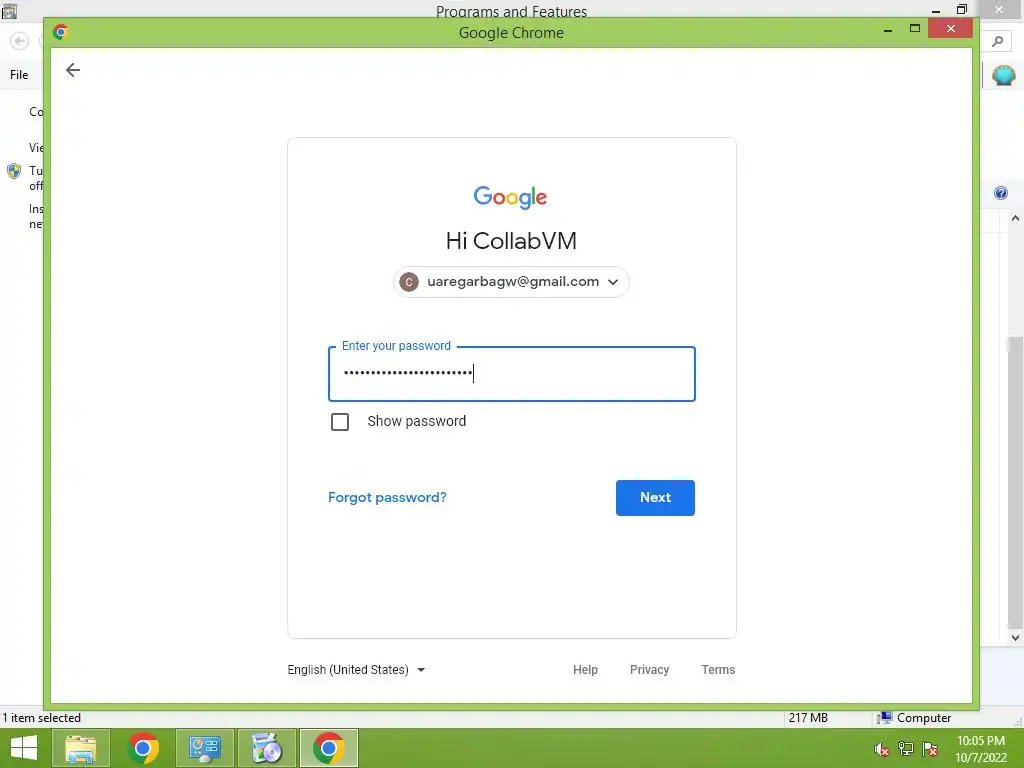The width and height of the screenshot is (1024, 768).
Task: Open the Privacy link in the footer
Action: (649, 669)
